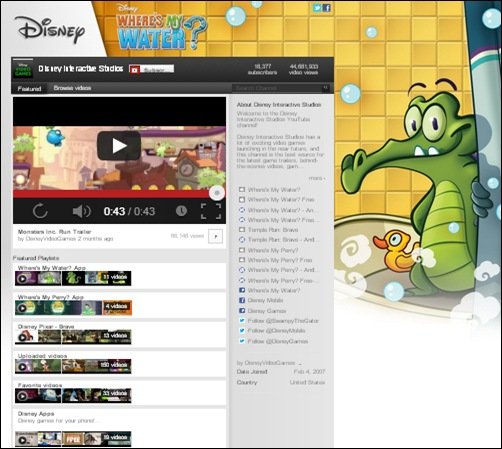The height and width of the screenshot is (449, 502).
Task: Subscribe to Disney Interactive Studios channel
Action: pos(152,69)
